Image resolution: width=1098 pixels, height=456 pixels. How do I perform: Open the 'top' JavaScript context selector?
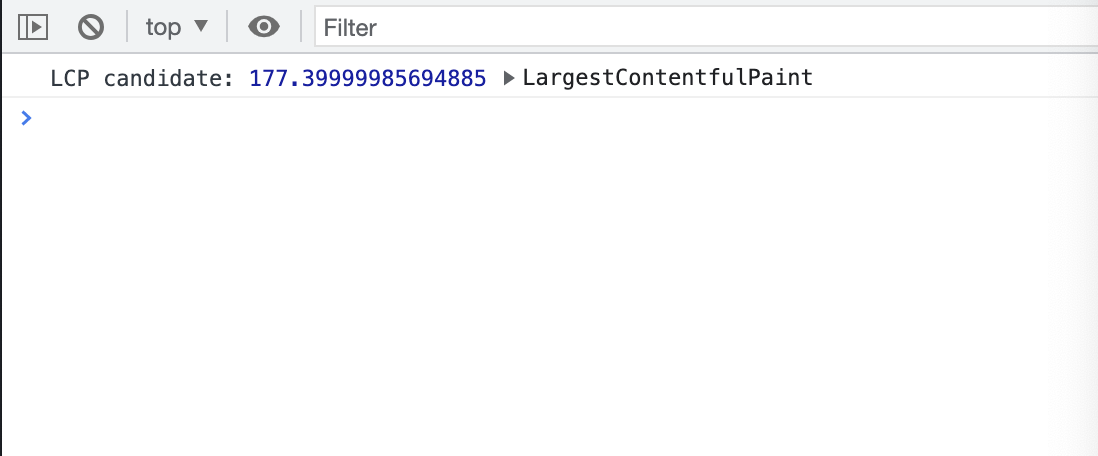177,27
